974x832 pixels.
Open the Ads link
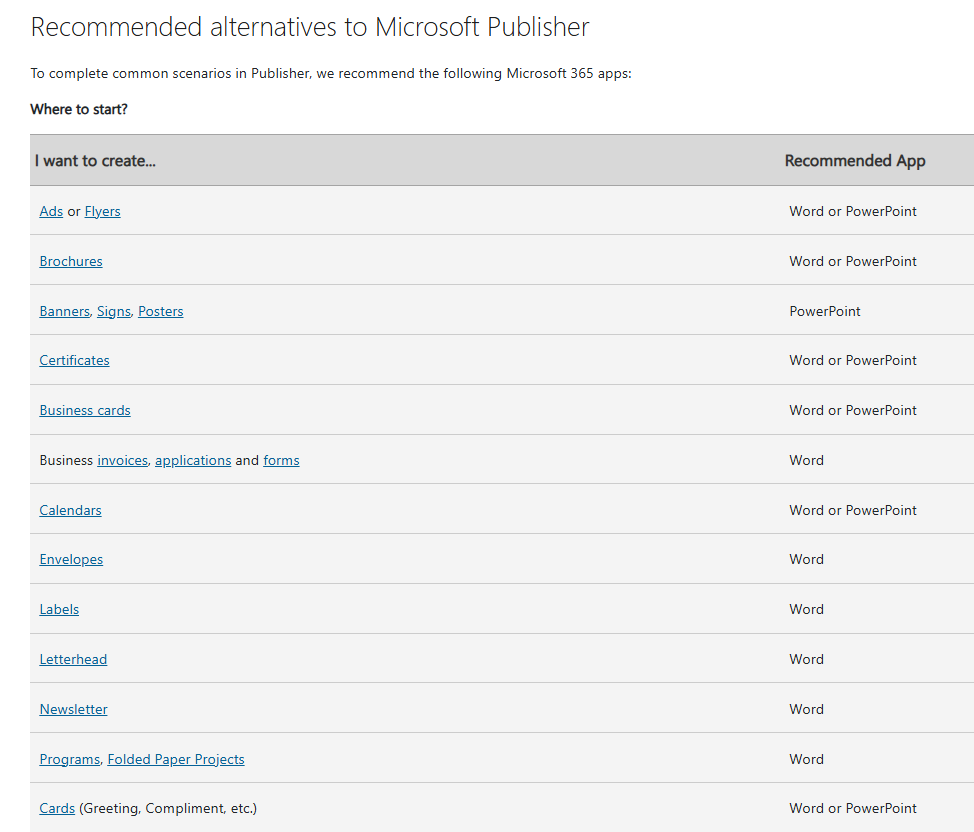tap(51, 211)
